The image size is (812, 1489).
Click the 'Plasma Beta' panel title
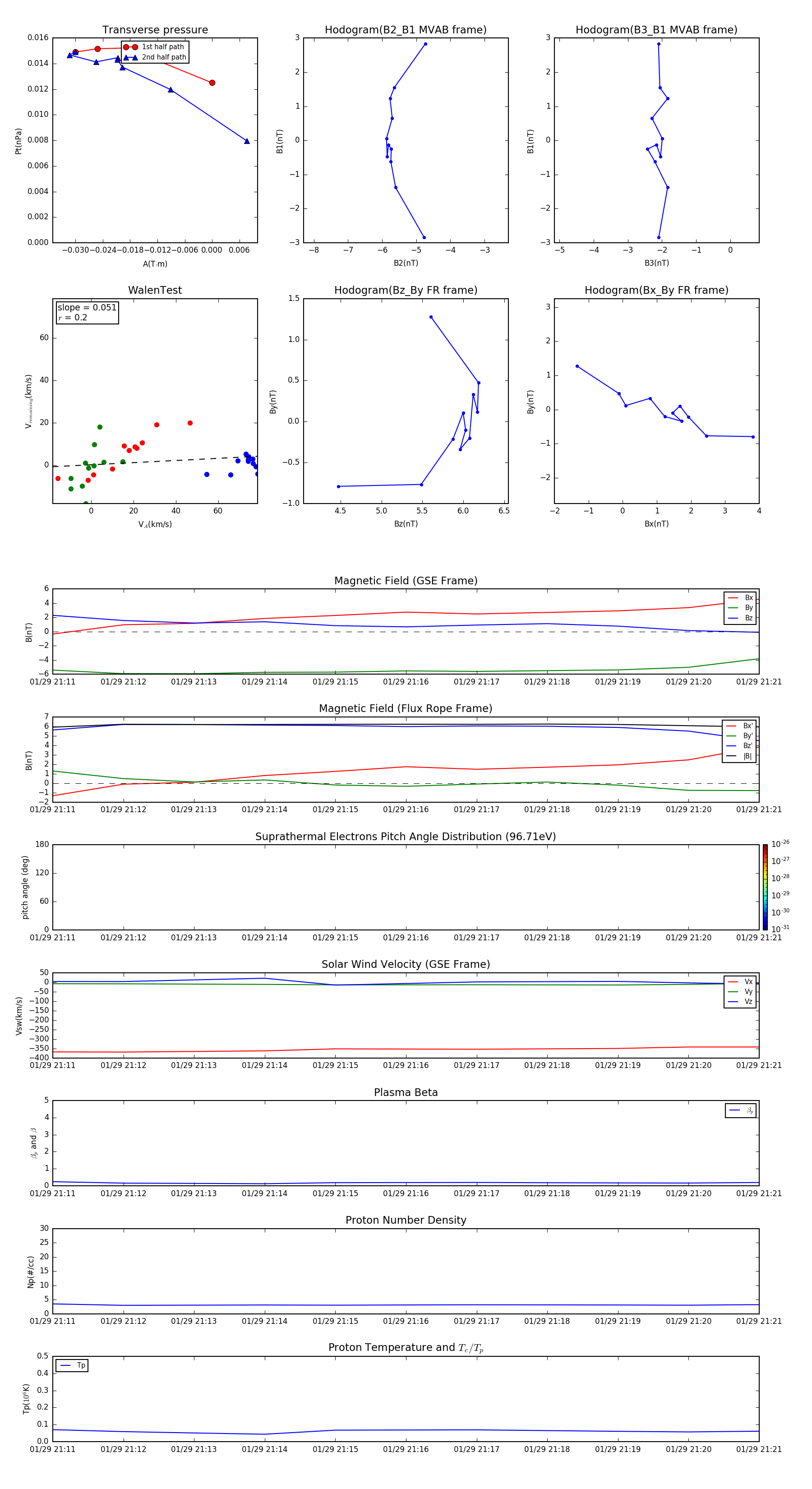coord(406,1093)
